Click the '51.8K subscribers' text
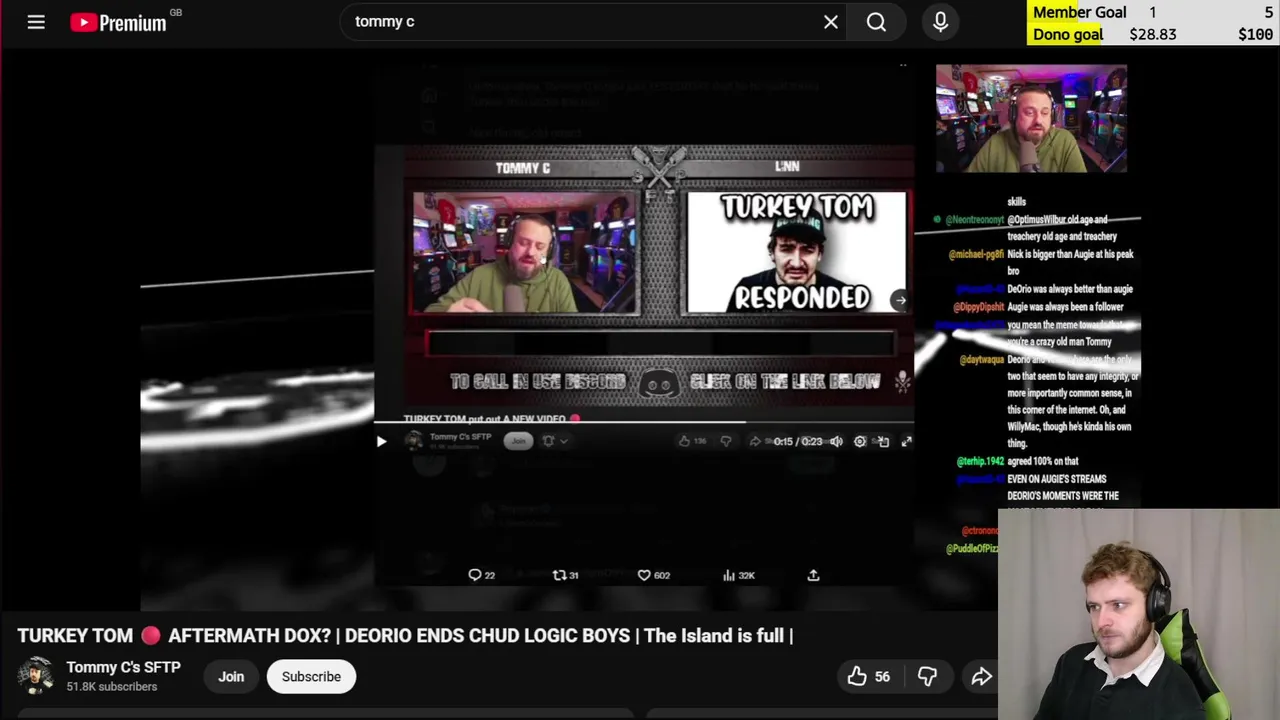The height and width of the screenshot is (720, 1280). click(x=112, y=687)
